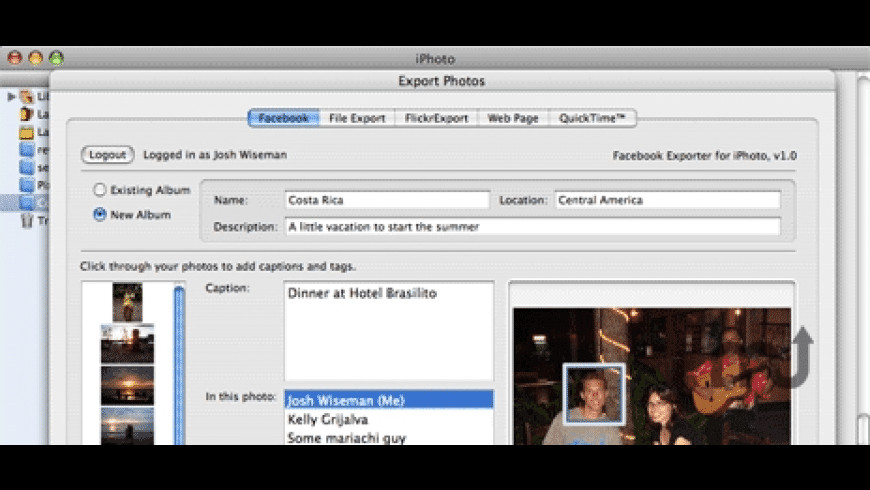Image resolution: width=870 pixels, height=490 pixels.
Task: Edit the album Name field Costa Rica
Action: pos(387,200)
